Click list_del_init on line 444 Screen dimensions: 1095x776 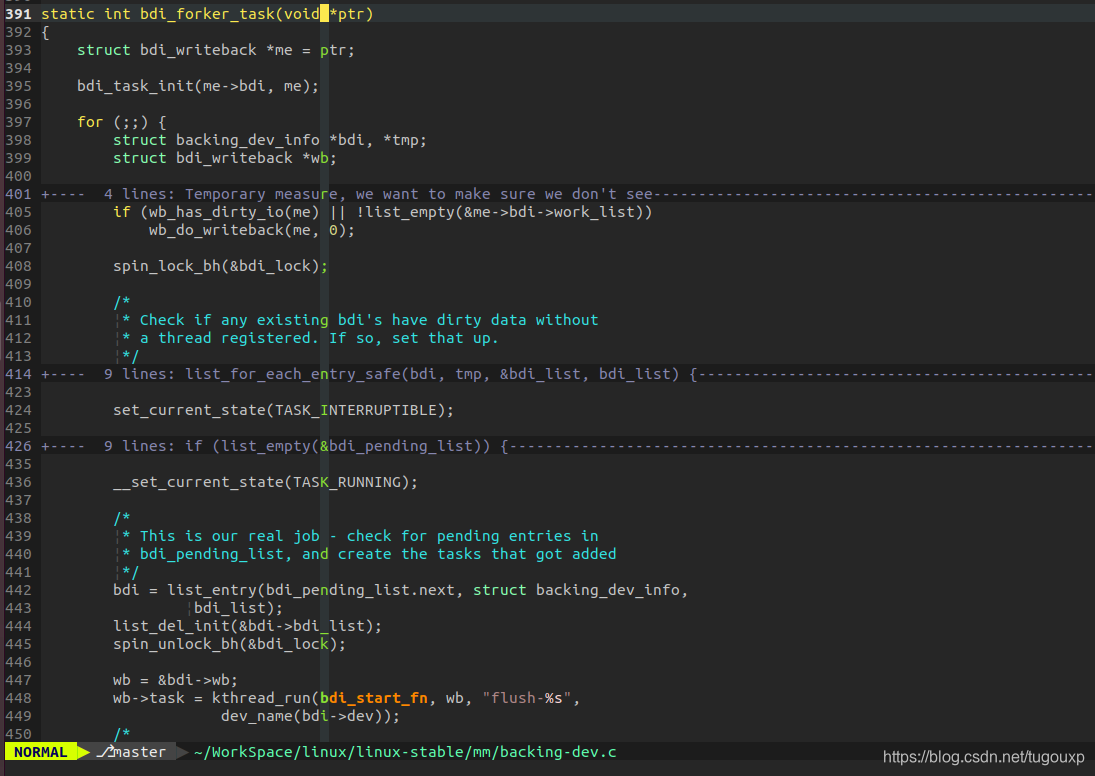[x=171, y=626]
